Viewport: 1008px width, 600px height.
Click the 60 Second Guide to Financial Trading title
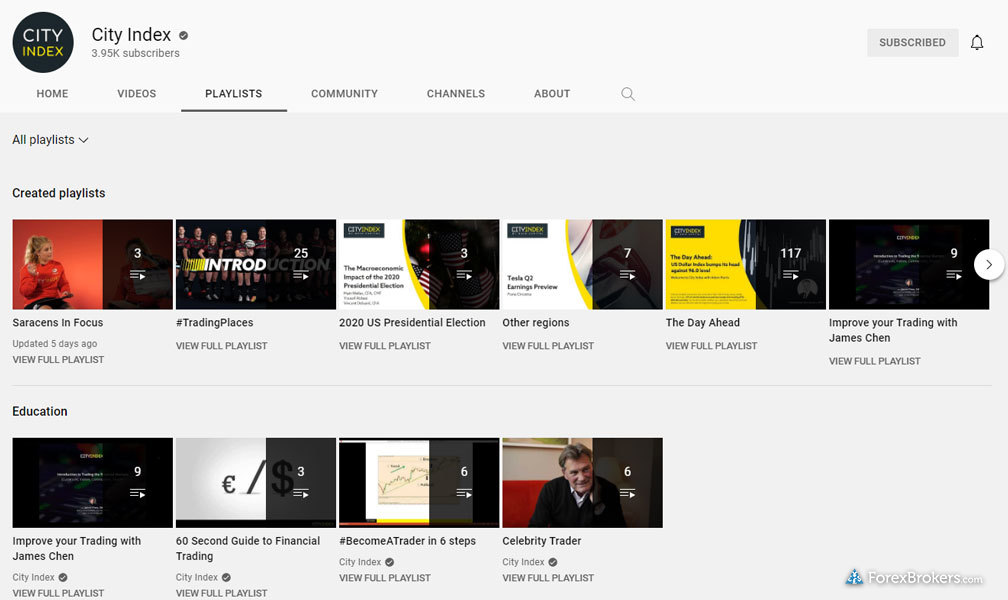click(x=248, y=549)
